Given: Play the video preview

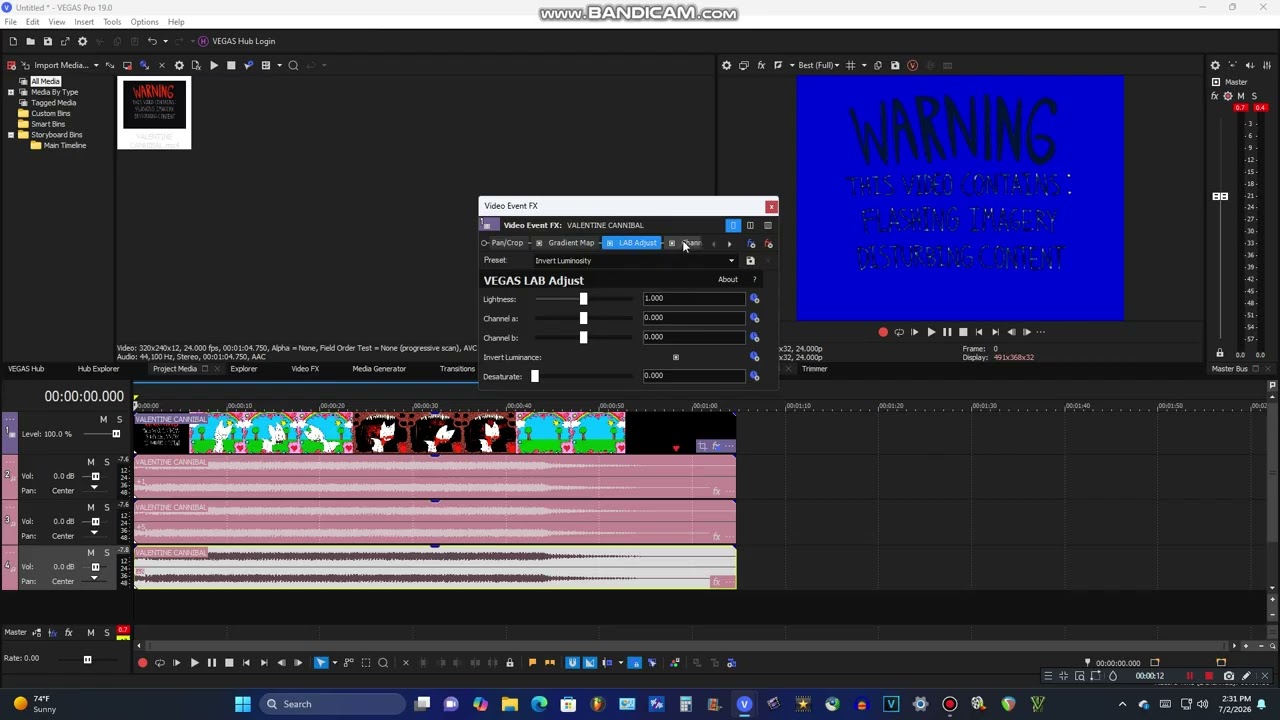Looking at the screenshot, I should click(x=930, y=332).
